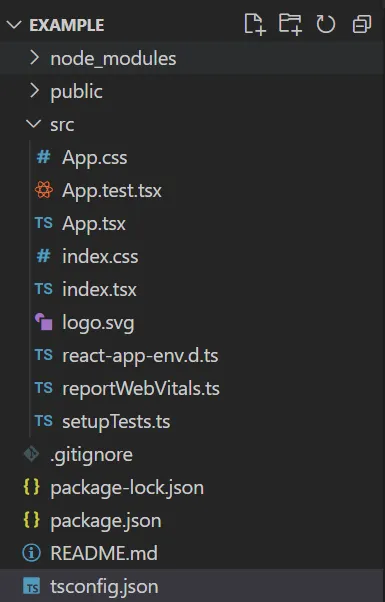The width and height of the screenshot is (385, 602).
Task: Click the New File icon
Action: tap(255, 25)
